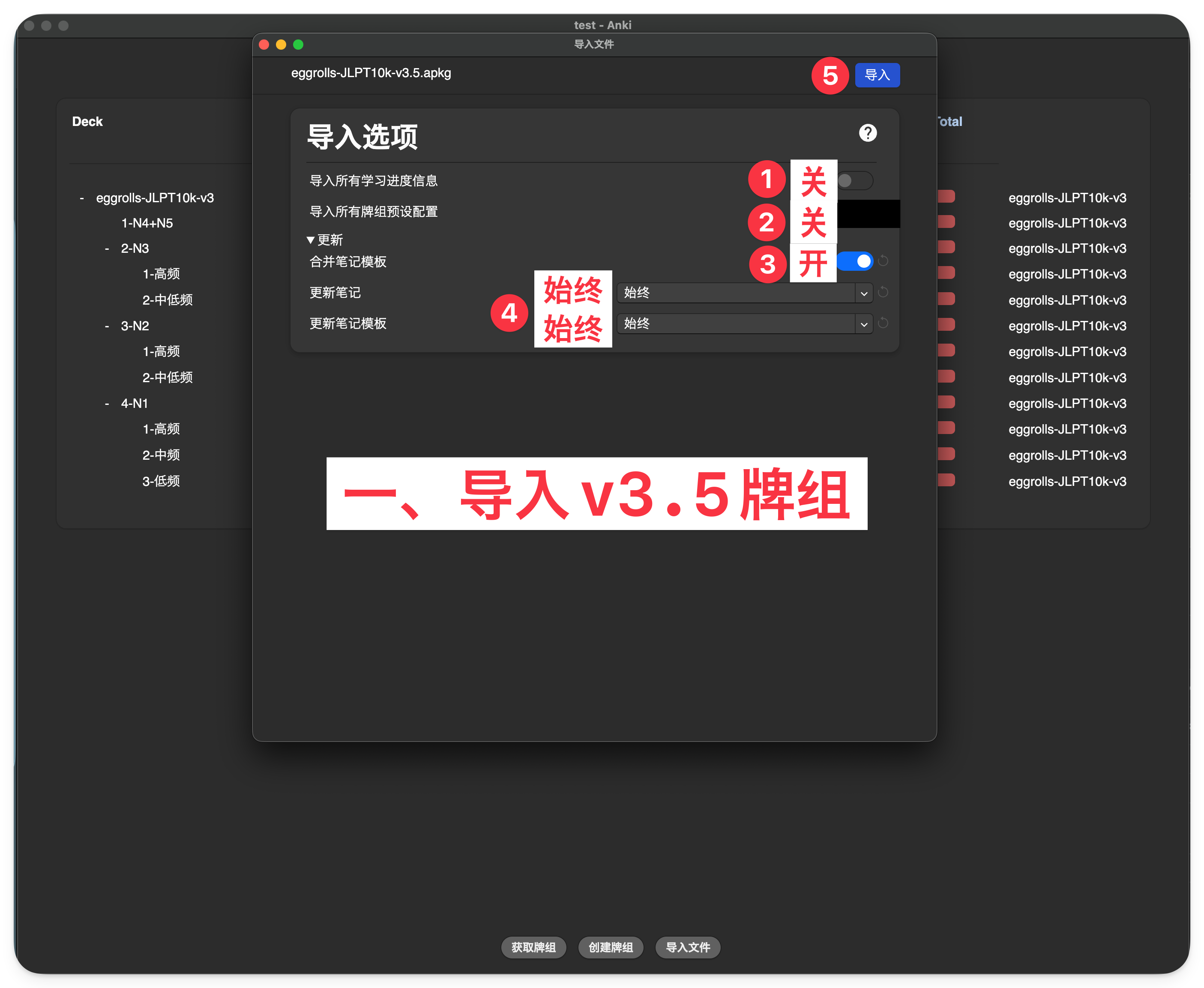Click the 导入文件 button at the bottom
This screenshot has width=1204, height=988.
(688, 947)
